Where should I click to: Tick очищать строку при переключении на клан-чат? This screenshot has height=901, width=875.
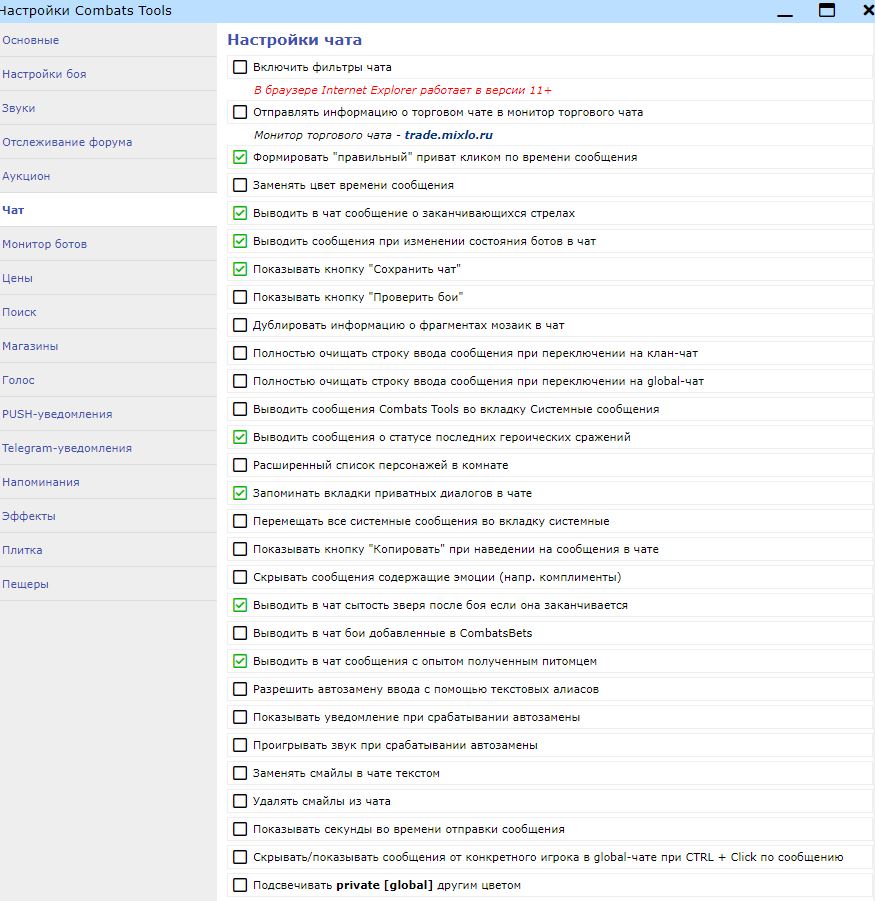[240, 353]
